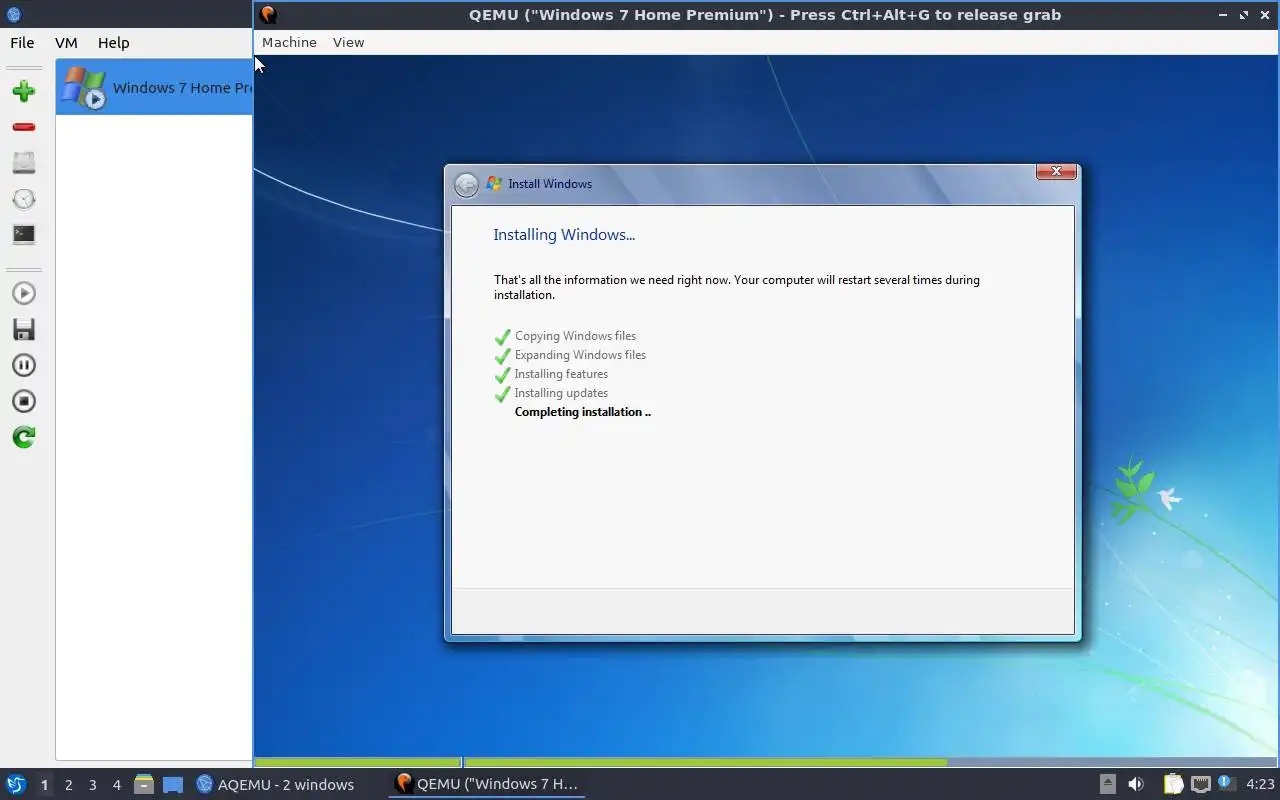The width and height of the screenshot is (1280, 800).
Task: Click the green installation progress bar
Action: tap(600, 762)
